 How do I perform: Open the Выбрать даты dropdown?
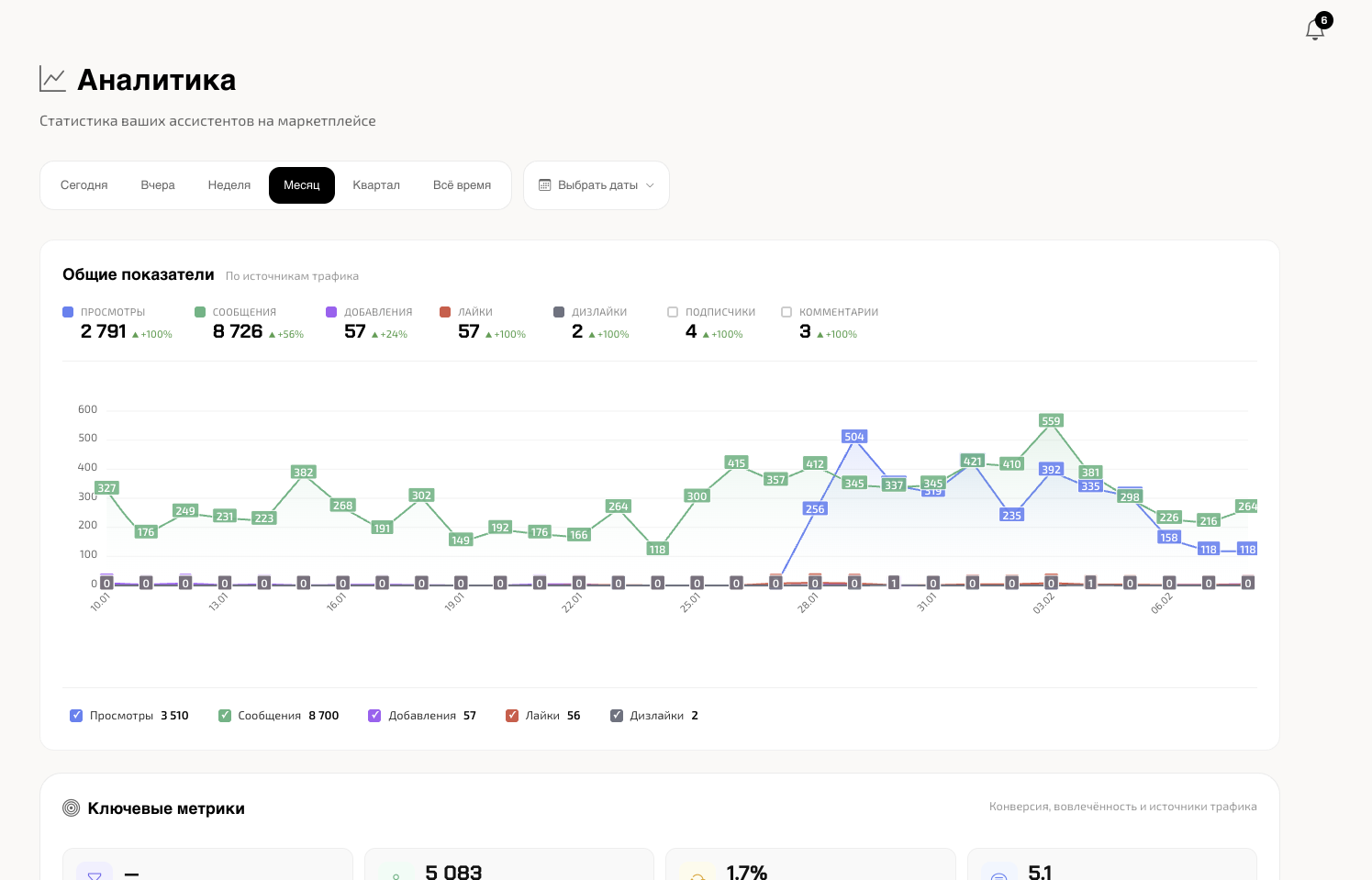click(x=597, y=185)
